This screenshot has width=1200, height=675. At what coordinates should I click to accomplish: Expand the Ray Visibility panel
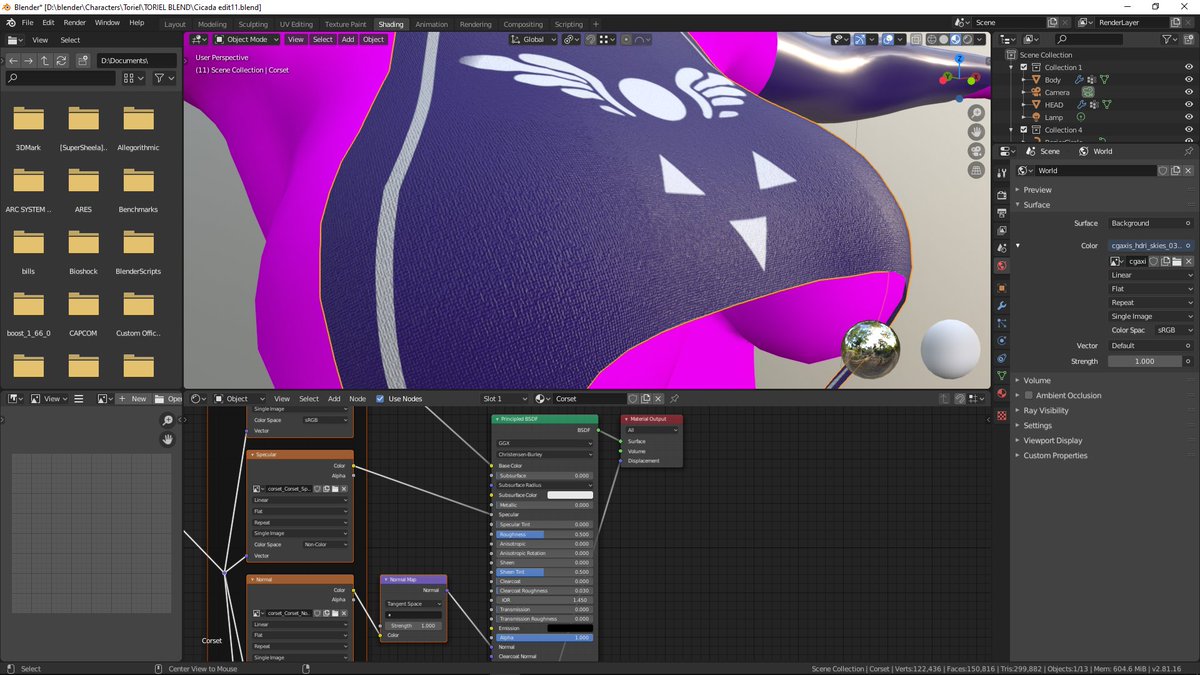pyautogui.click(x=1045, y=410)
